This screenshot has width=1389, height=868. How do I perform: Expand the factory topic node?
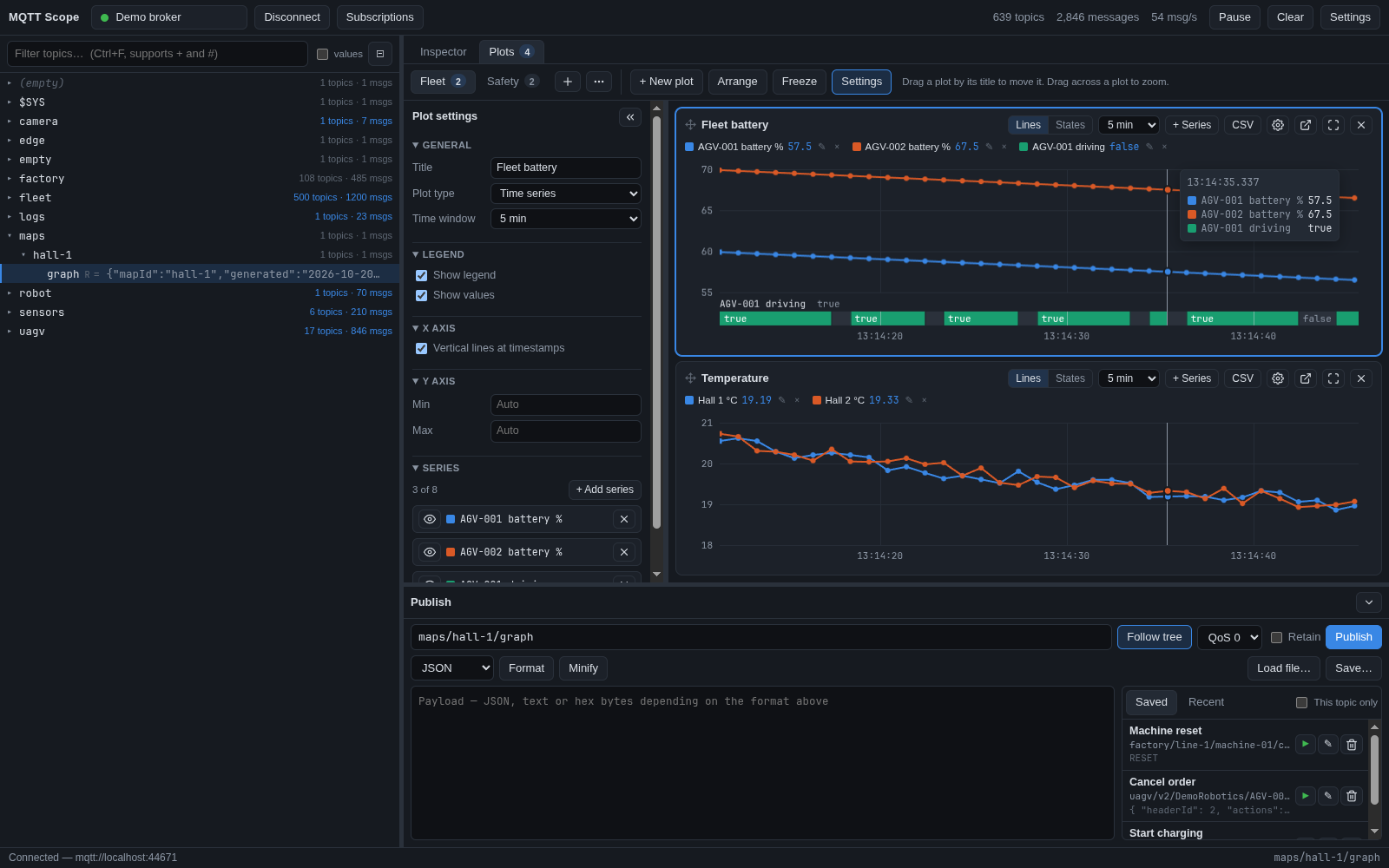(x=10, y=179)
